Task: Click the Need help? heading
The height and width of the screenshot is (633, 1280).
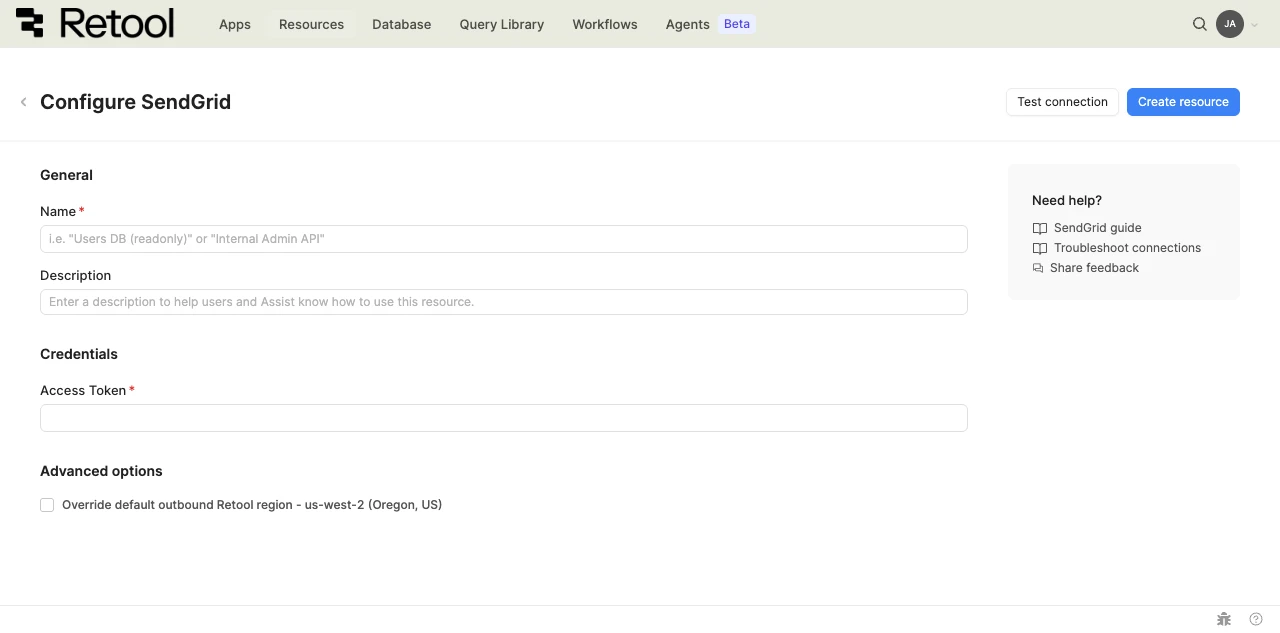Action: [1067, 200]
